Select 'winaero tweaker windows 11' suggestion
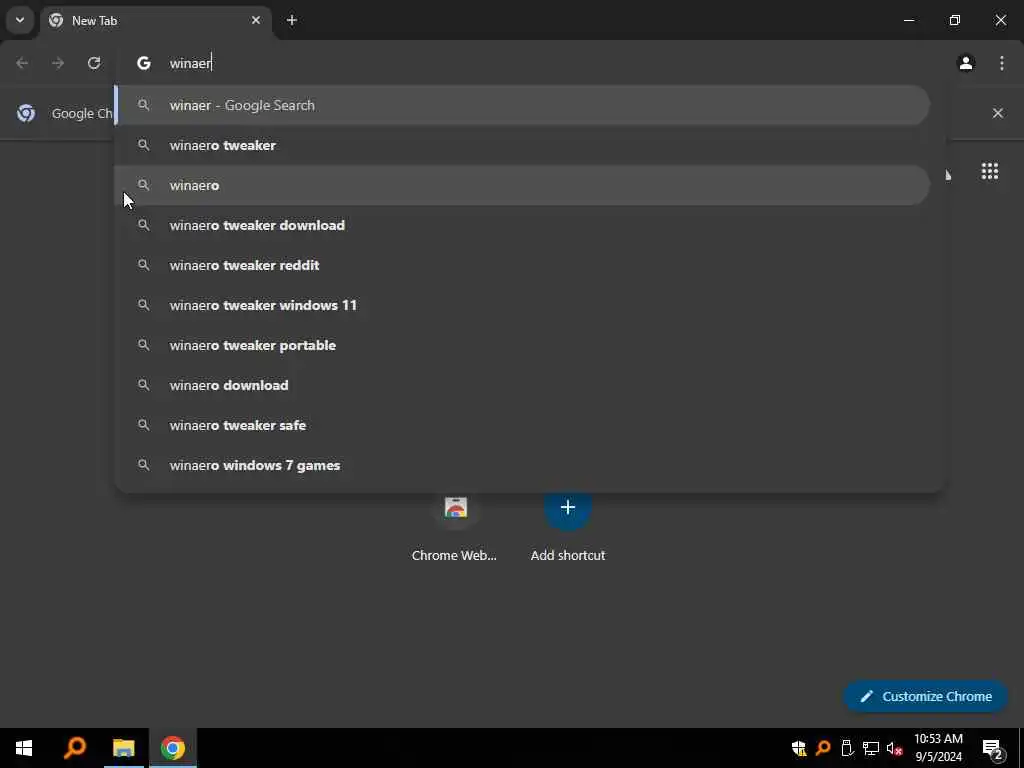The height and width of the screenshot is (768, 1024). [x=522, y=305]
